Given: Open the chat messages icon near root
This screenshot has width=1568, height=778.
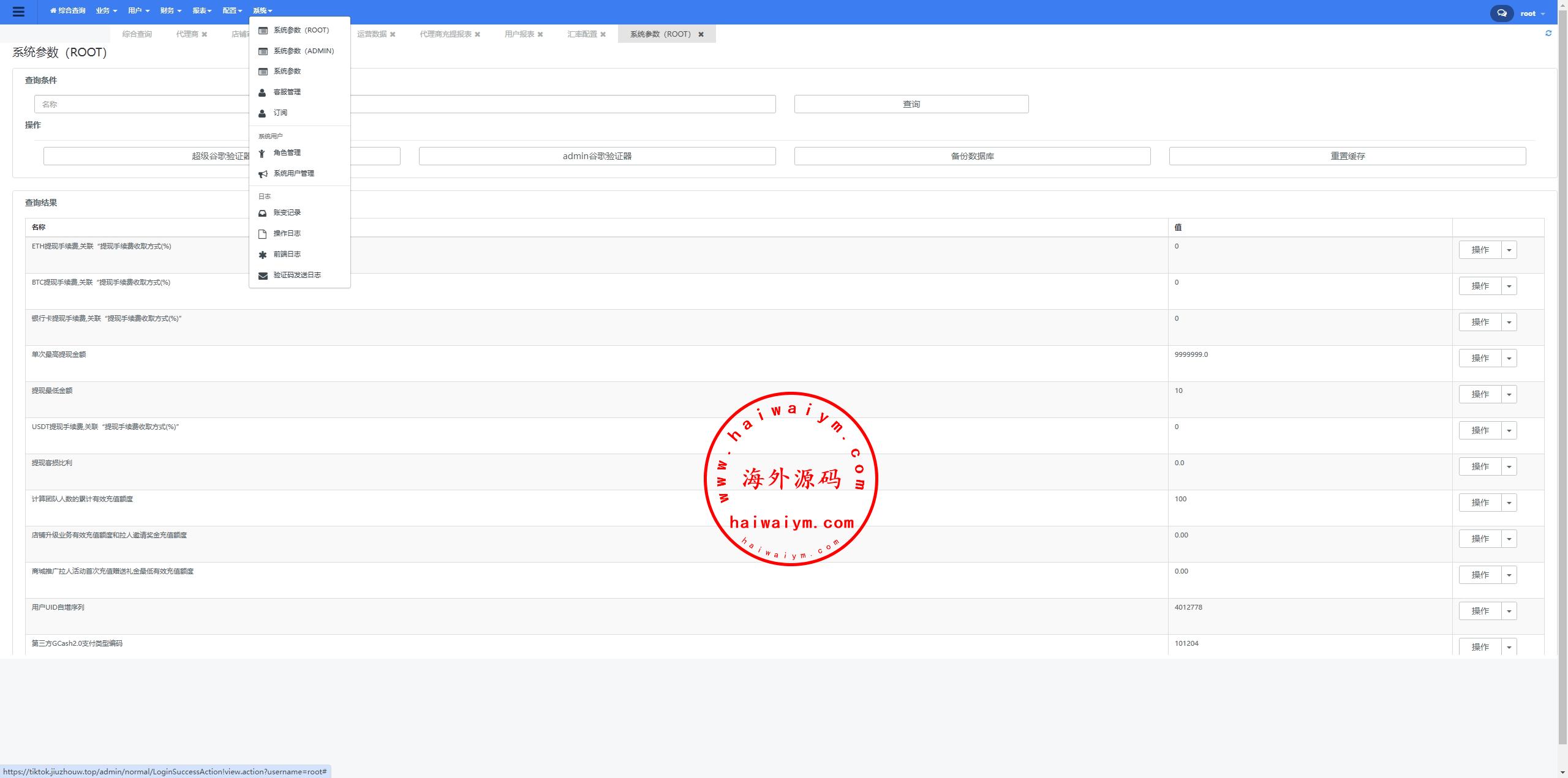Looking at the screenshot, I should (x=1501, y=13).
